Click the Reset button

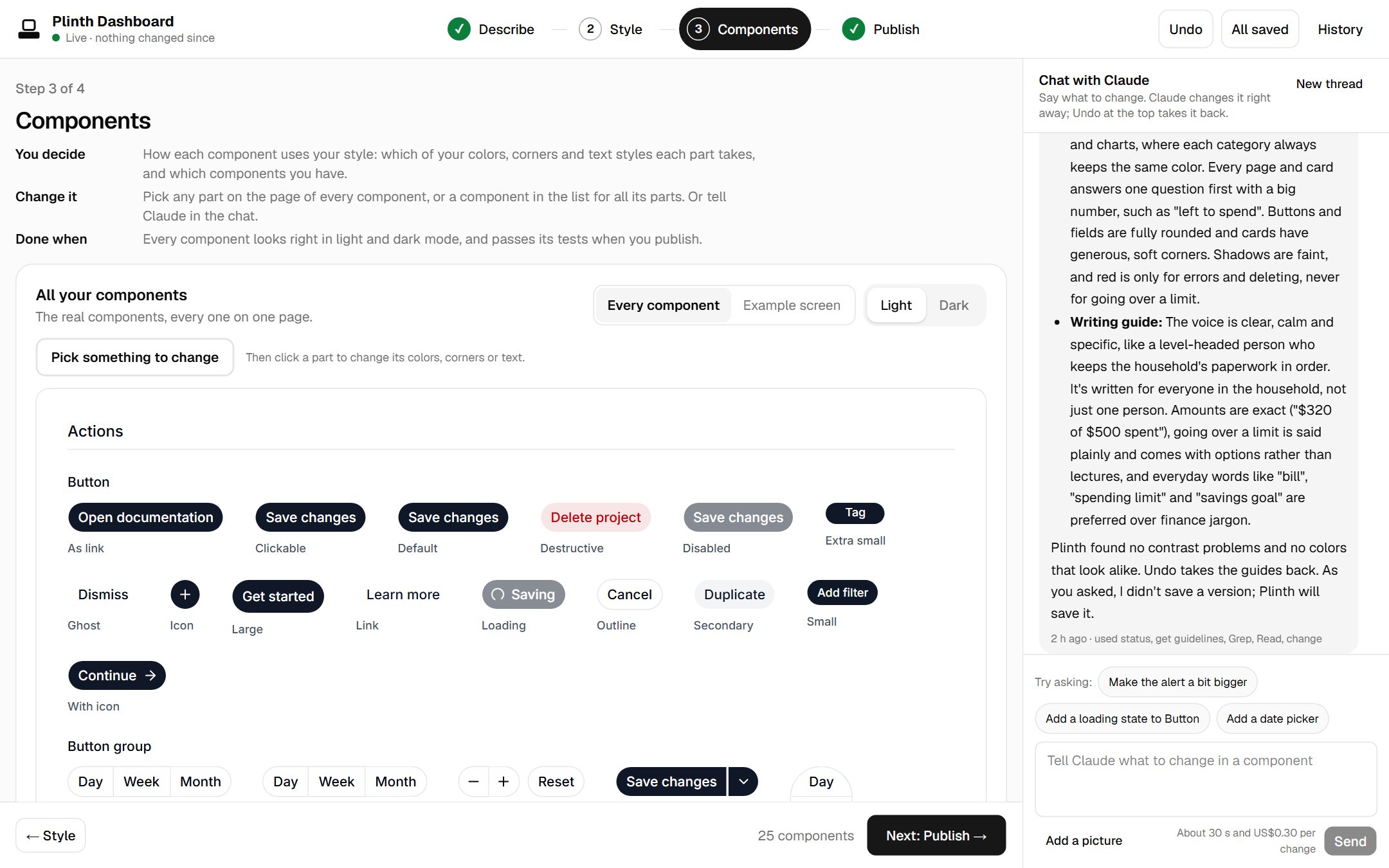tap(556, 781)
